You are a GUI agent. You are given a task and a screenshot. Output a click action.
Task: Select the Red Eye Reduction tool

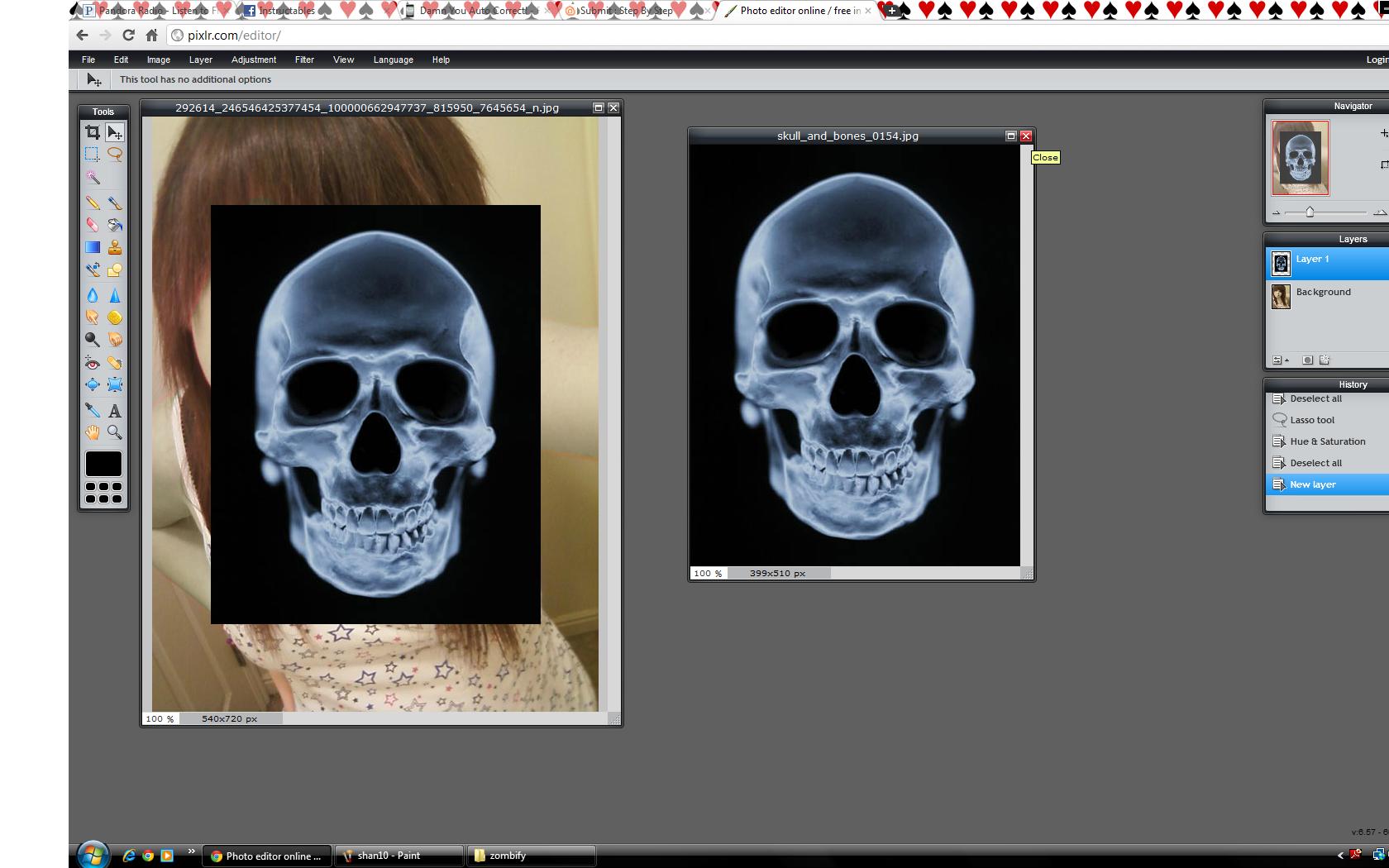click(x=93, y=363)
